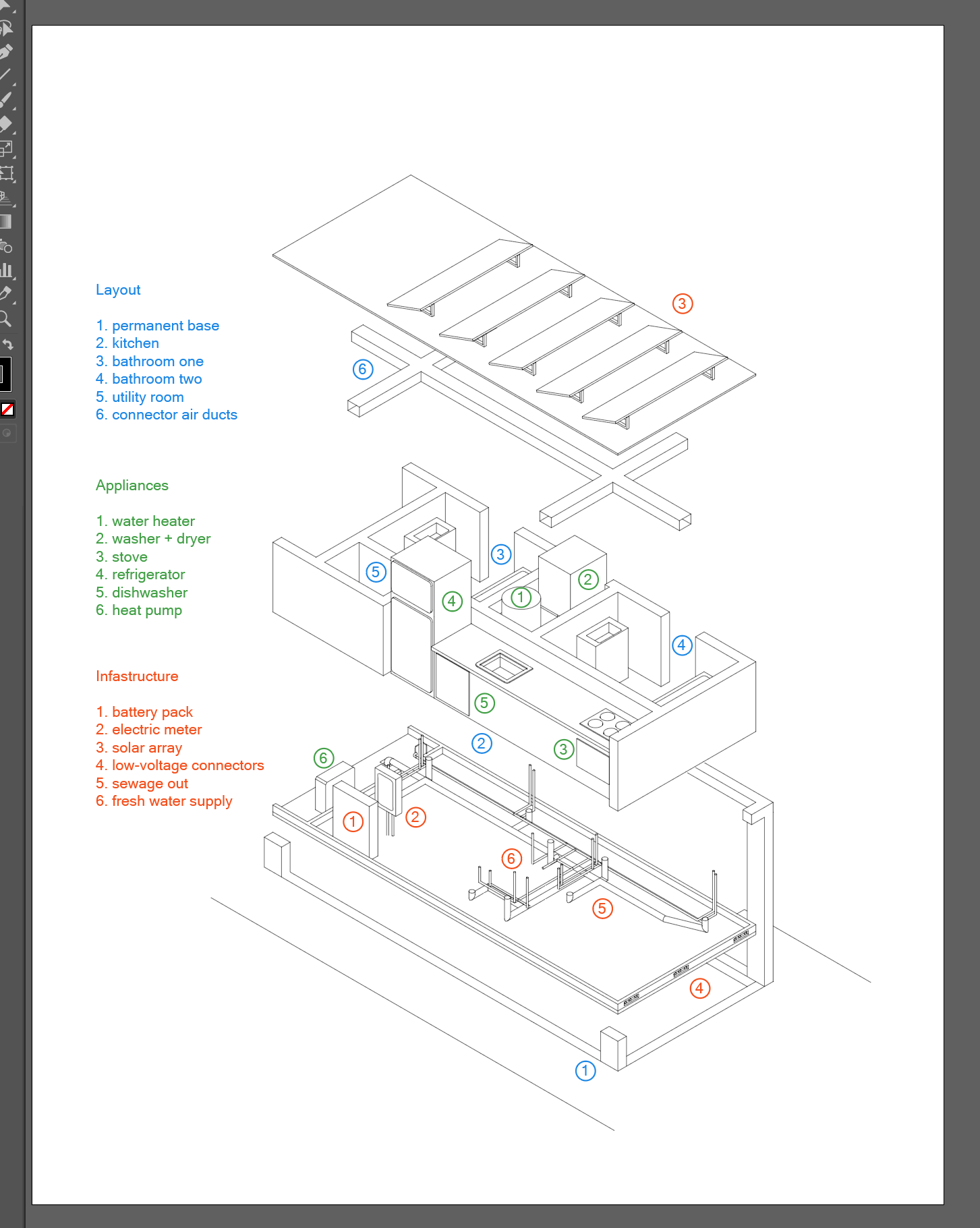The image size is (980, 1228).
Task: Click the draw mode button below None
Action: click(7, 433)
